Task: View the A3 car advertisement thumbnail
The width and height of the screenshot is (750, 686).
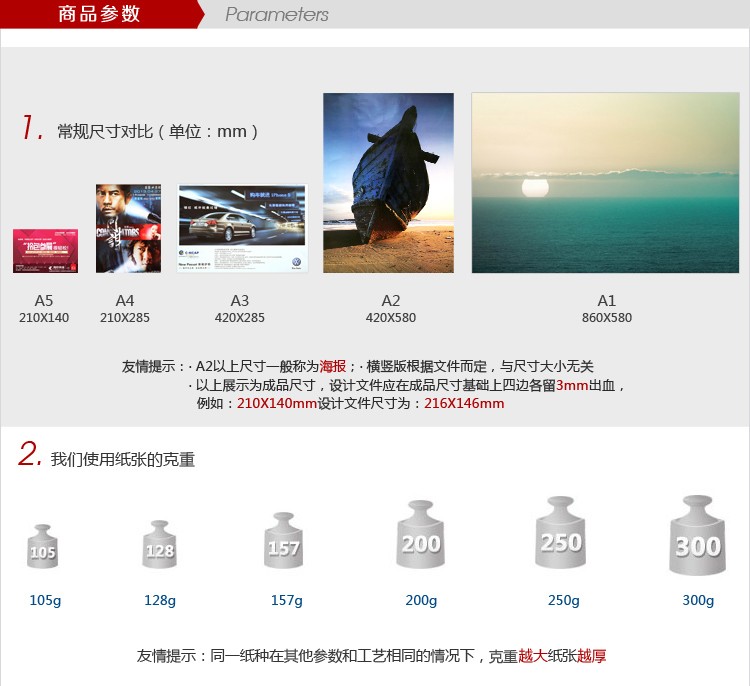Action: point(242,229)
